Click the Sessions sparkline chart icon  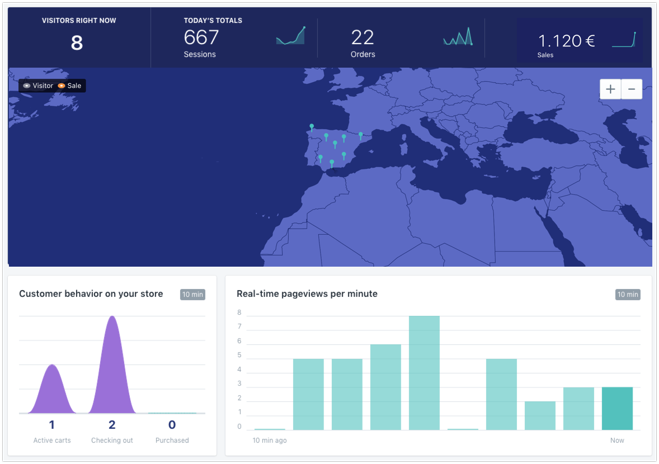tap(290, 38)
